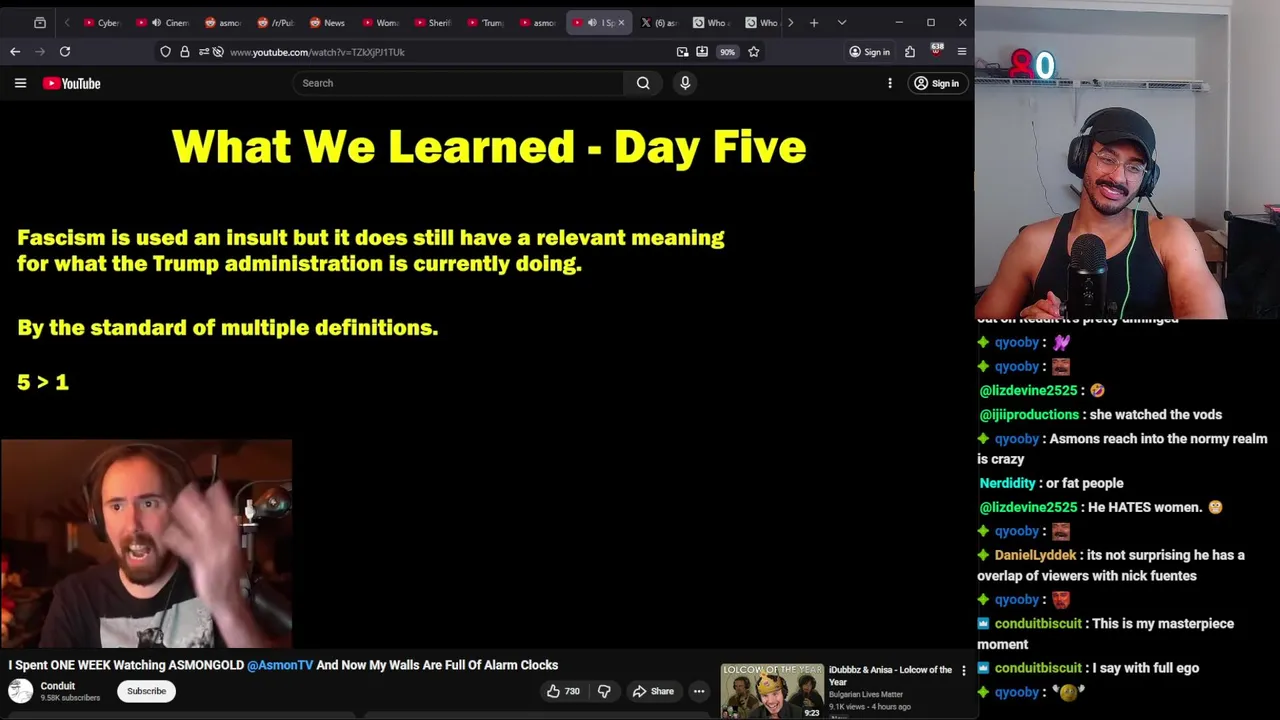Go back with browser back arrow

15,51
